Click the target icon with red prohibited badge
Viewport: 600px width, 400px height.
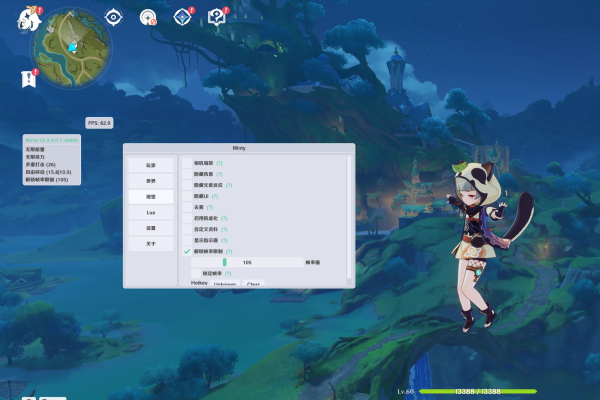(x=148, y=18)
